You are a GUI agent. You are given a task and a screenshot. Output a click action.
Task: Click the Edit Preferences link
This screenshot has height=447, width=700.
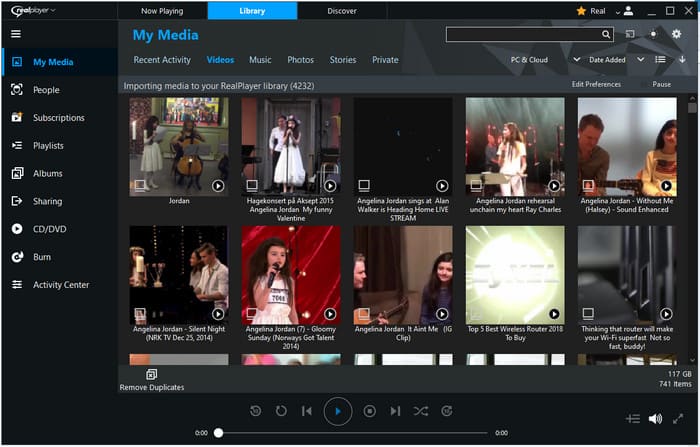point(596,85)
